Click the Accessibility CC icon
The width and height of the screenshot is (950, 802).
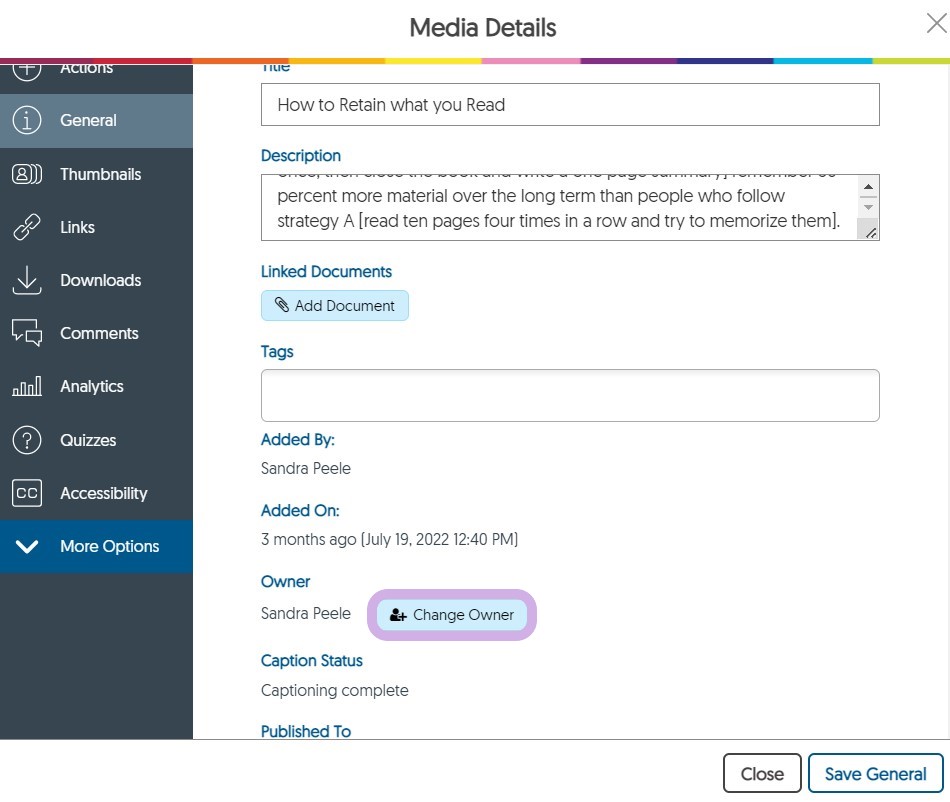[27, 493]
